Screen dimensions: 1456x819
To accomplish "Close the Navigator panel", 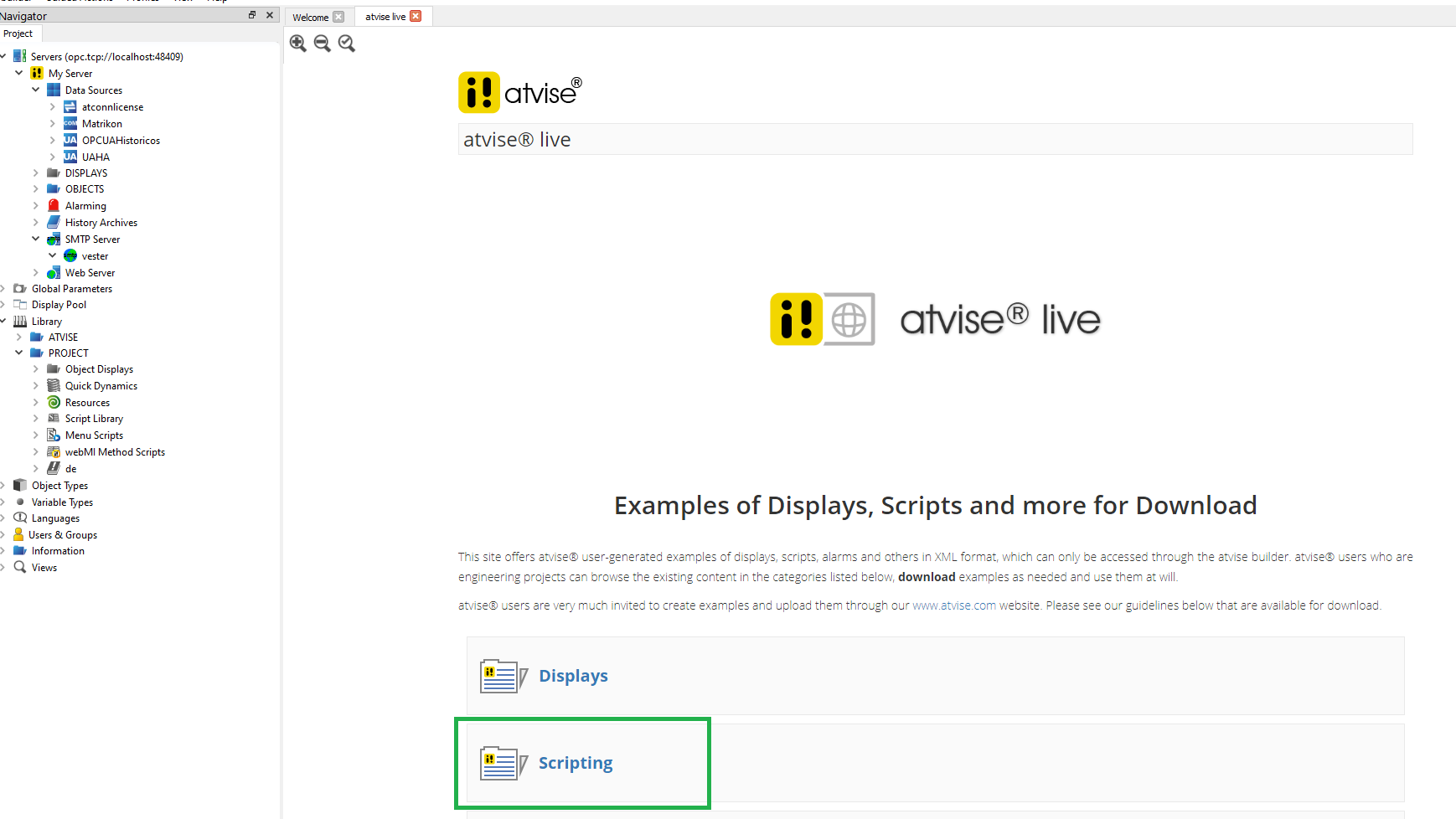I will (x=270, y=15).
